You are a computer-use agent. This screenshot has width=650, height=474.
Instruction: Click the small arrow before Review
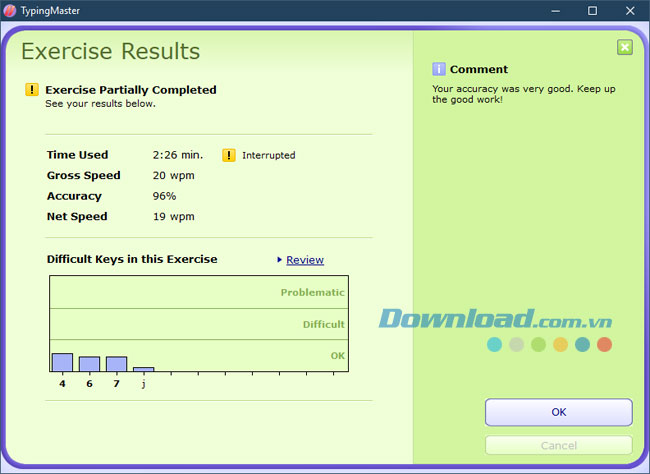click(x=278, y=260)
